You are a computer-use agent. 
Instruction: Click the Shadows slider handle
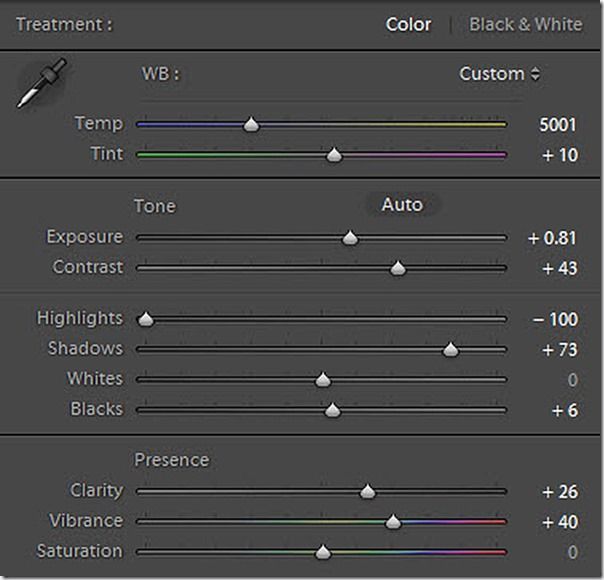[450, 349]
